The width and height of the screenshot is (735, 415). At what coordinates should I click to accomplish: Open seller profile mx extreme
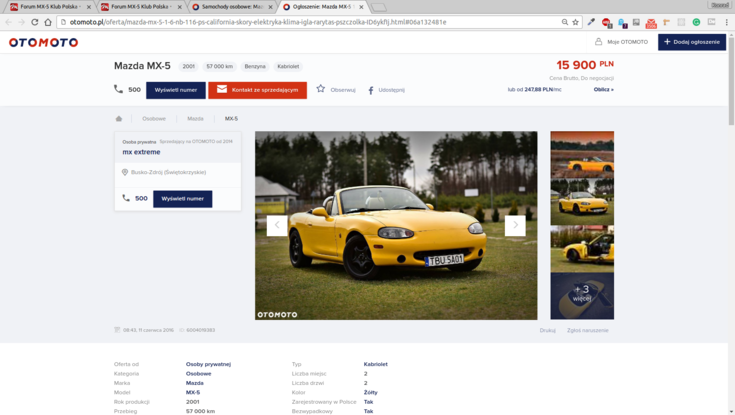pyautogui.click(x=141, y=152)
